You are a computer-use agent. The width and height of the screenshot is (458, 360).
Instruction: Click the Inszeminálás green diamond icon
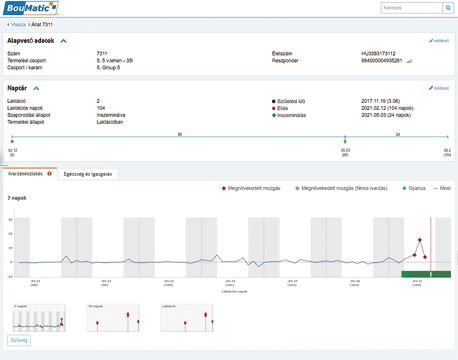pyautogui.click(x=274, y=115)
